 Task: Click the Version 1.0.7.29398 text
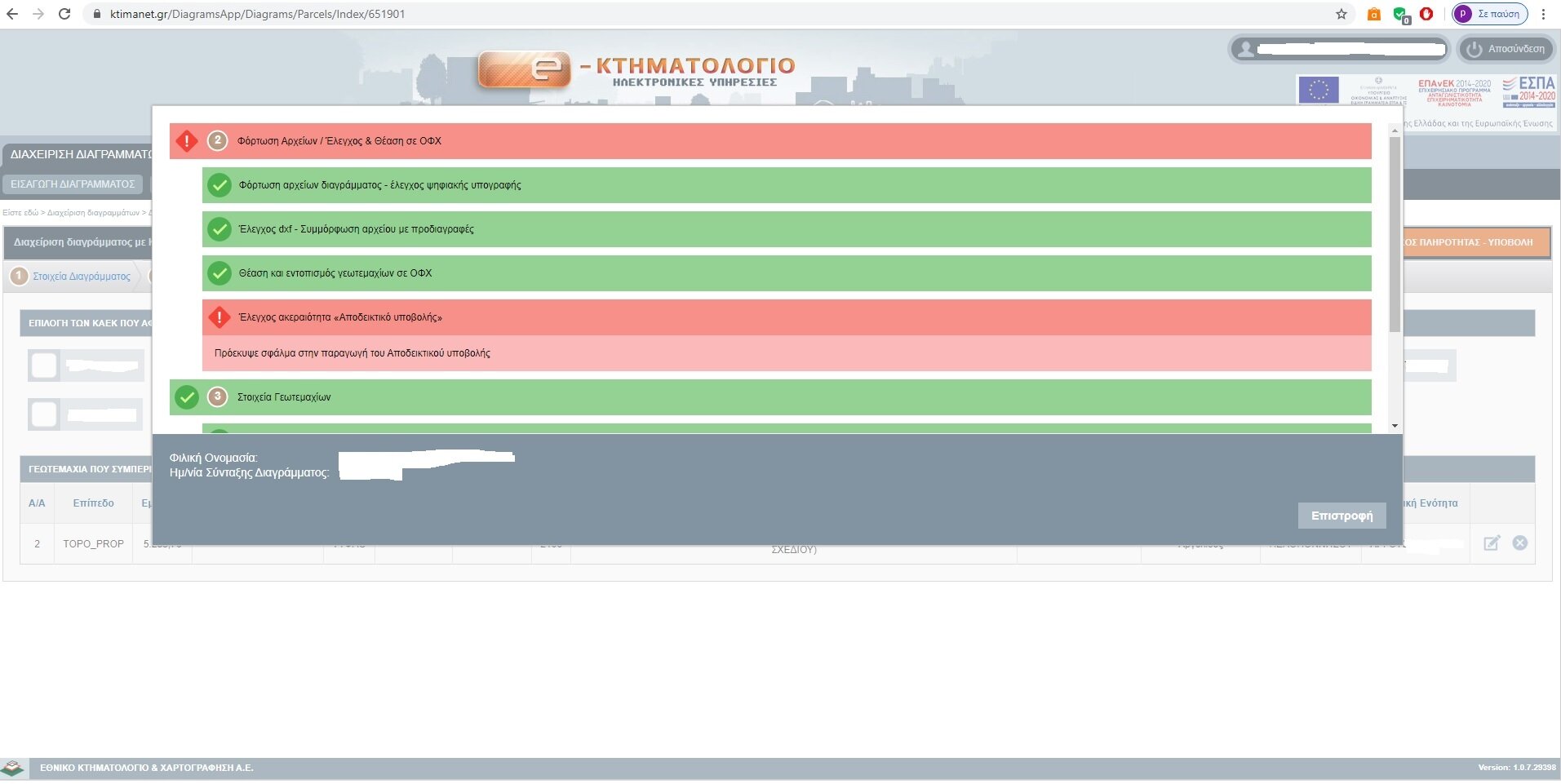tap(1517, 768)
